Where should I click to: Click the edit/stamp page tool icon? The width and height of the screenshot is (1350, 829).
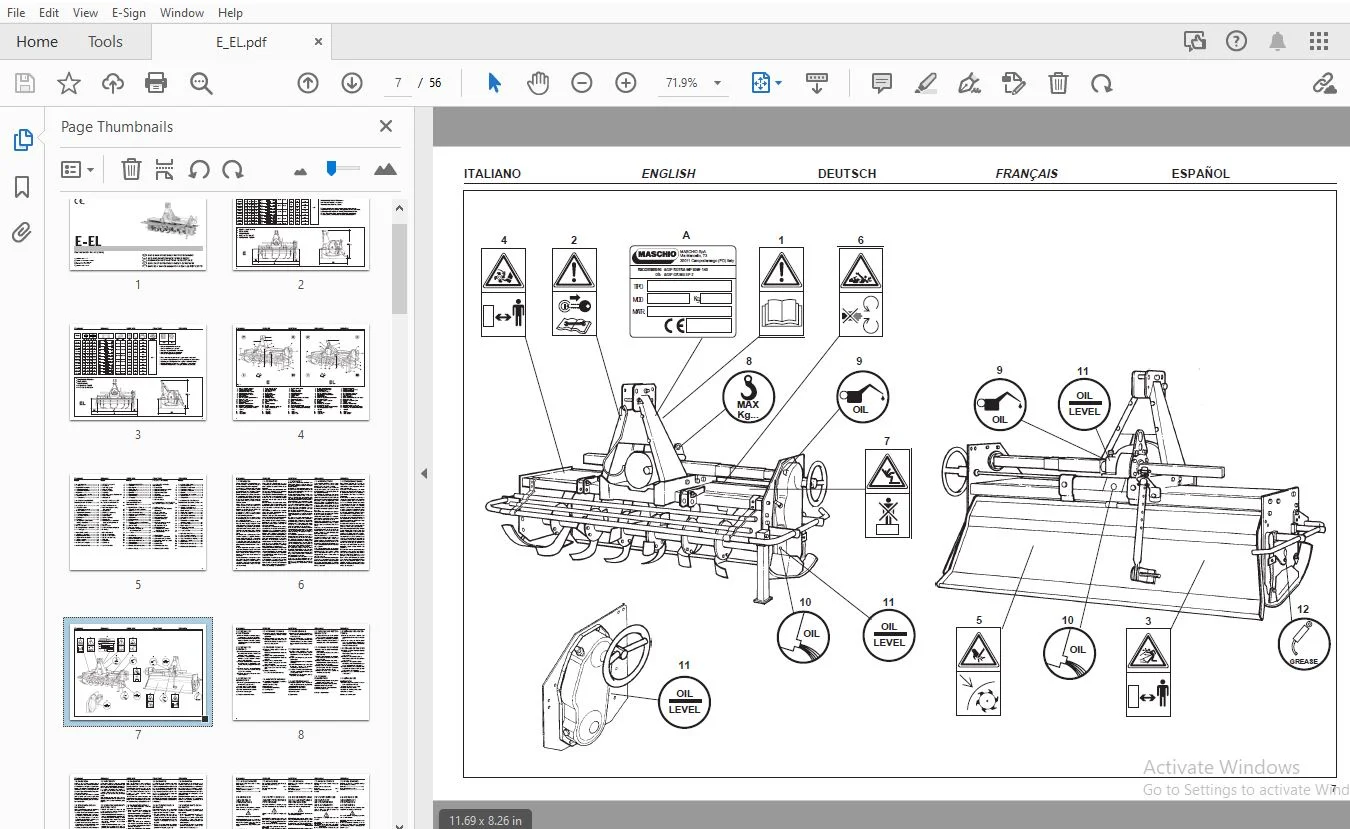[1014, 83]
